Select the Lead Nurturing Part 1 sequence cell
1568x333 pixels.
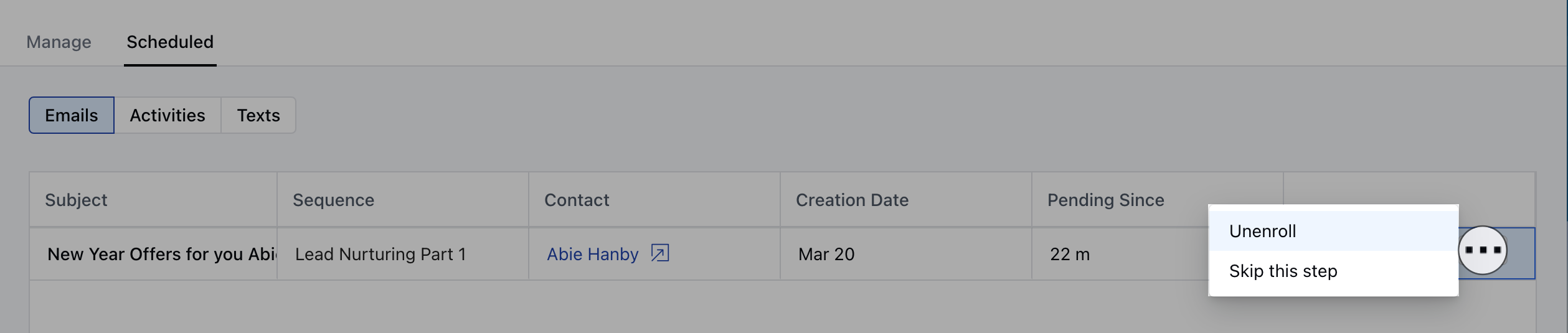(403, 254)
